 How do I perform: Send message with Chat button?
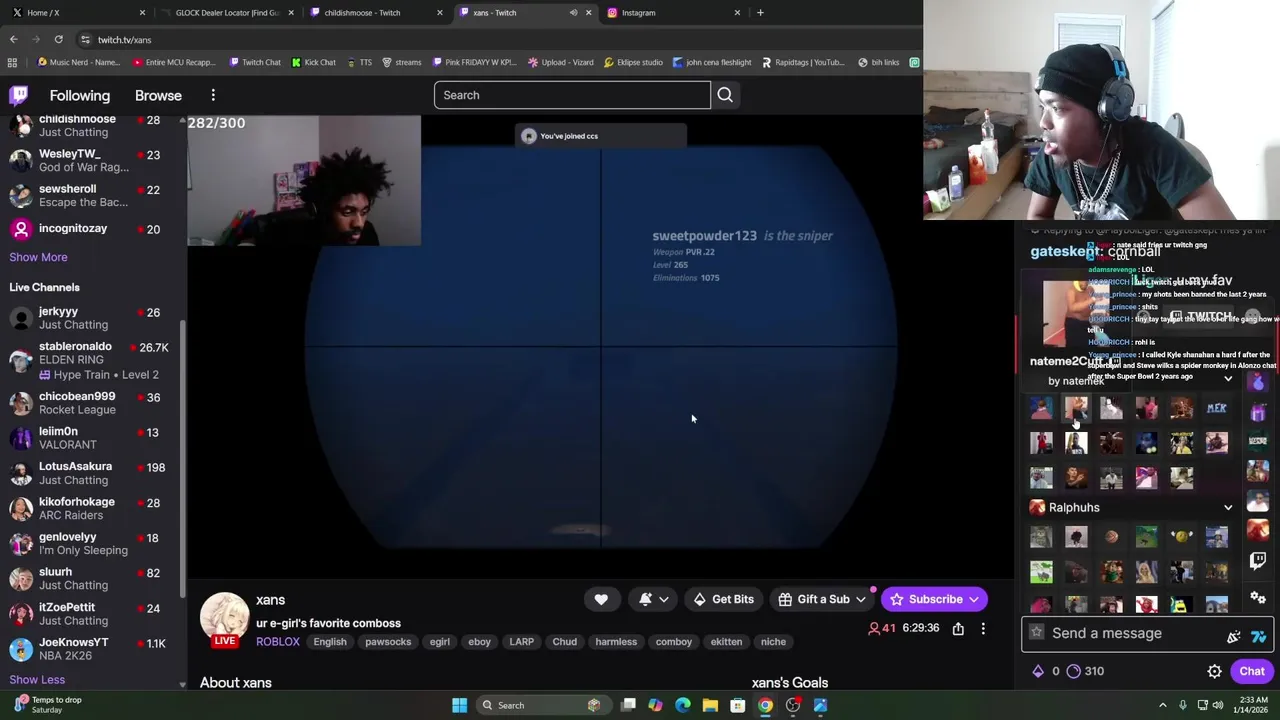click(x=1252, y=671)
